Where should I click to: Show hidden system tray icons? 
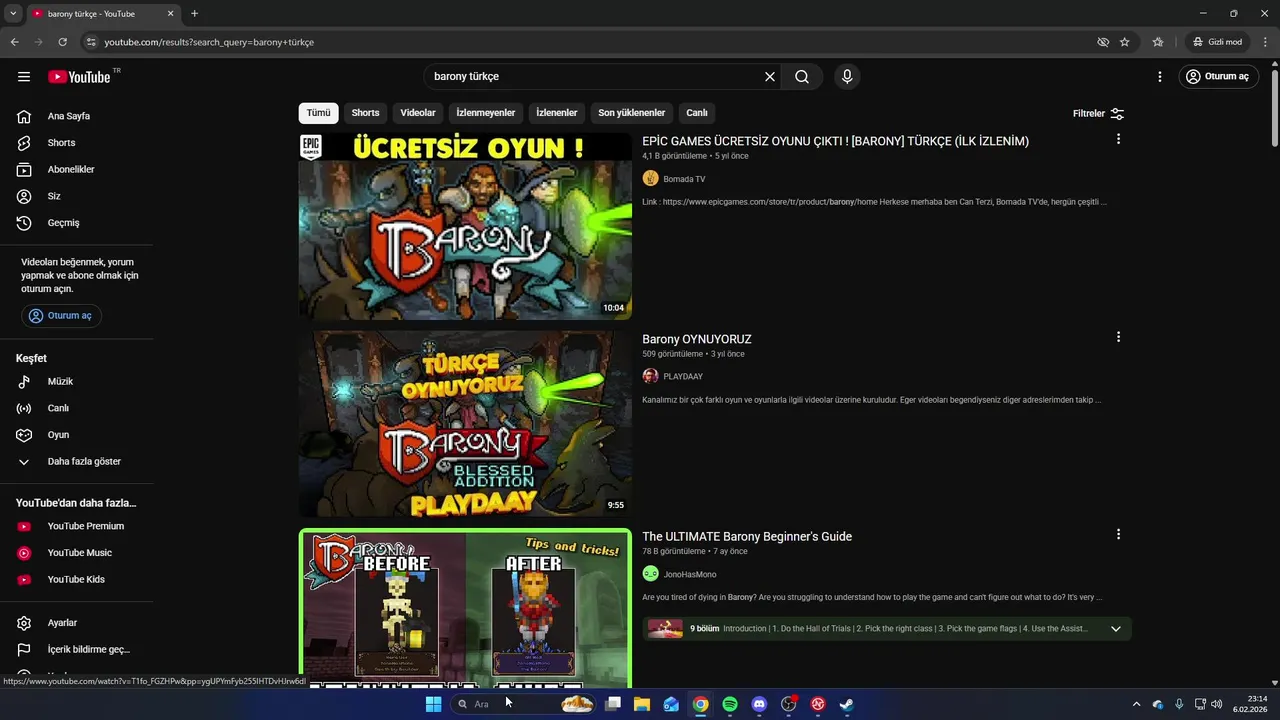click(1136, 704)
